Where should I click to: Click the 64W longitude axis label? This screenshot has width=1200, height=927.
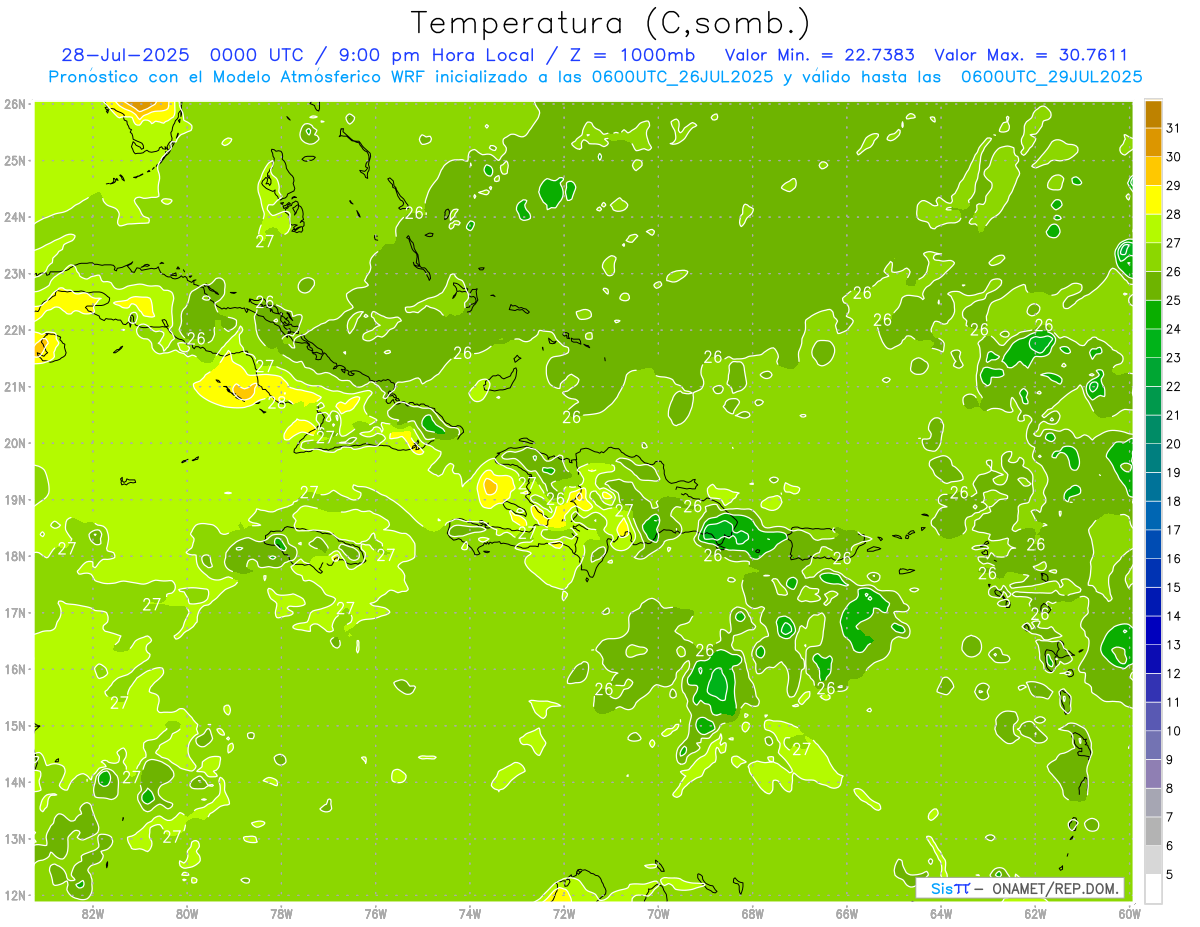point(940,913)
